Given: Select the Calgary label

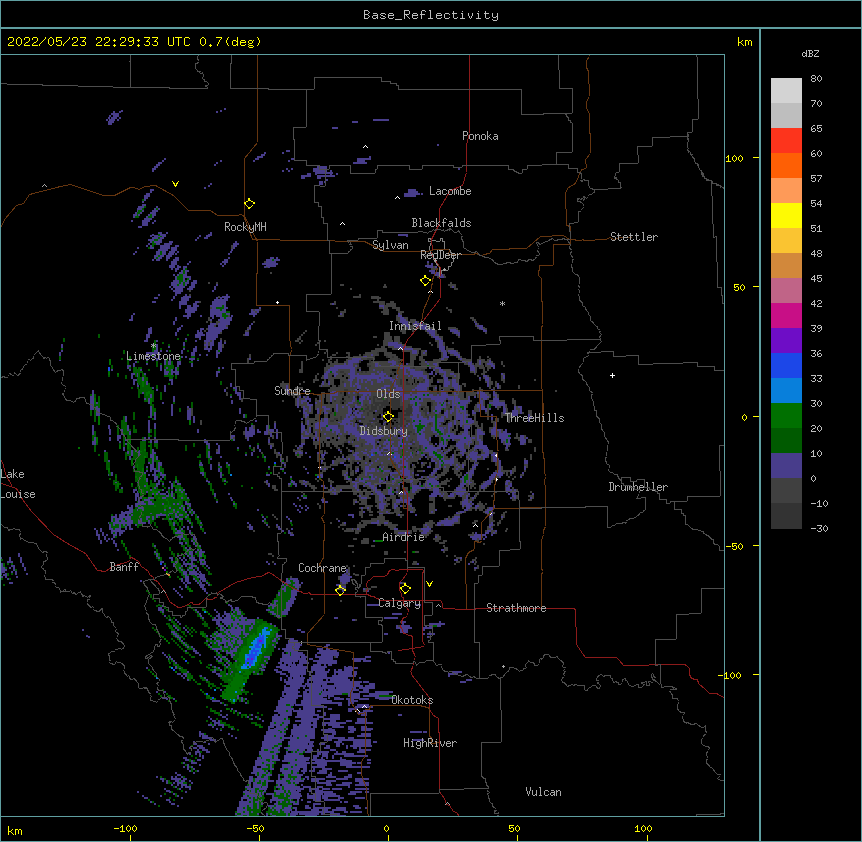Looking at the screenshot, I should [x=400, y=603].
